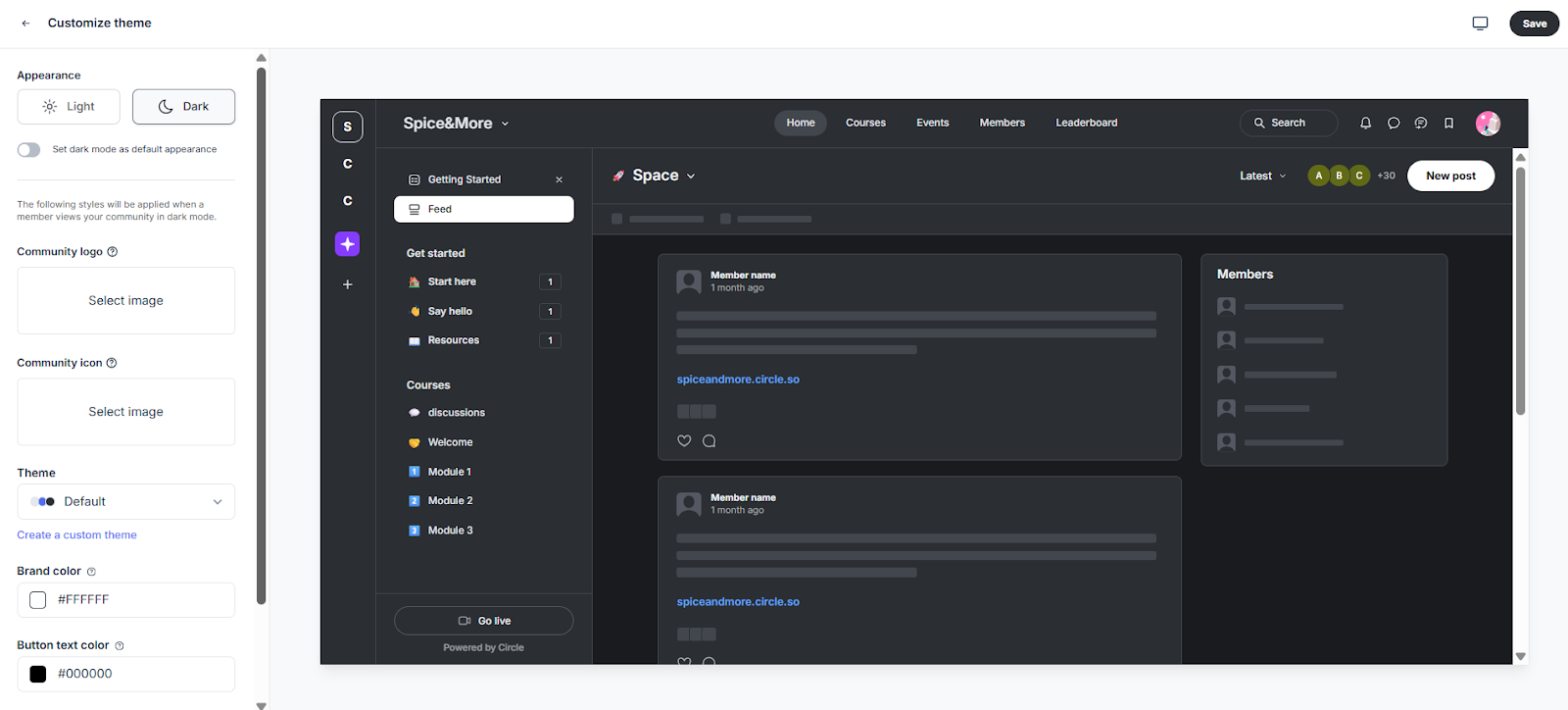Open the chat threads icon

coord(1421,124)
